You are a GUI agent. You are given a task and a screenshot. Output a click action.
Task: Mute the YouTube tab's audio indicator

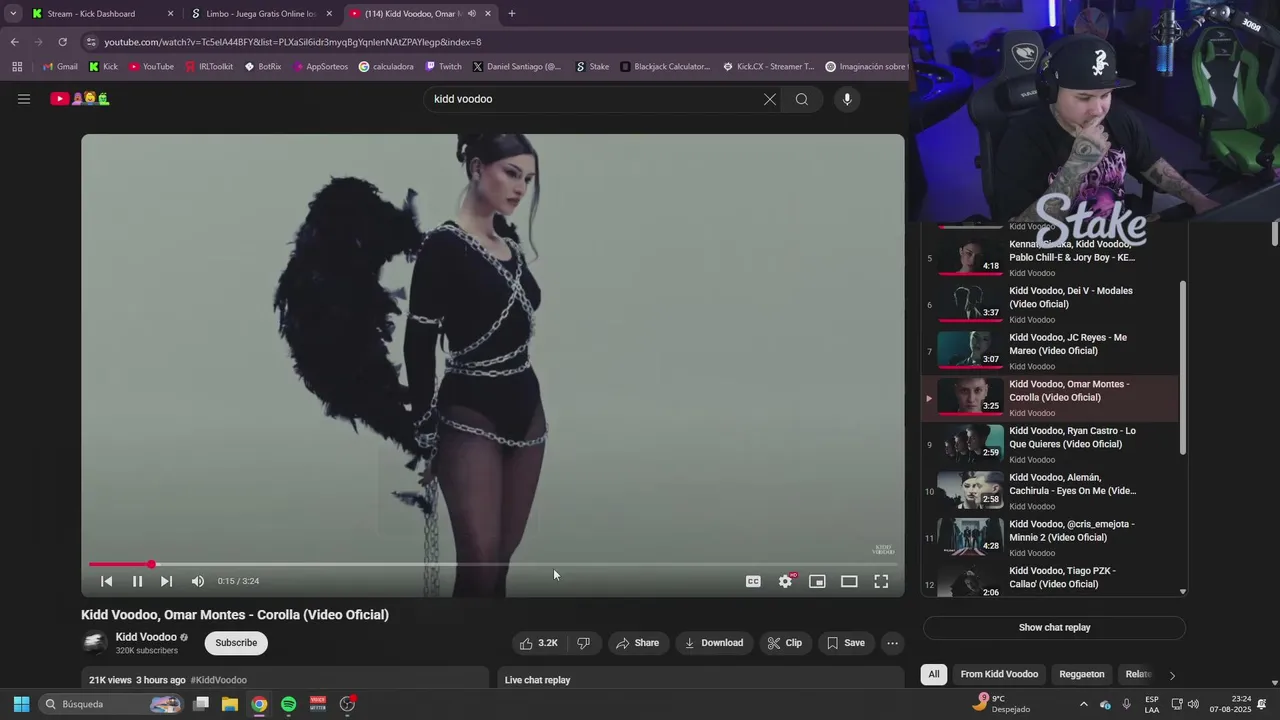(471, 14)
